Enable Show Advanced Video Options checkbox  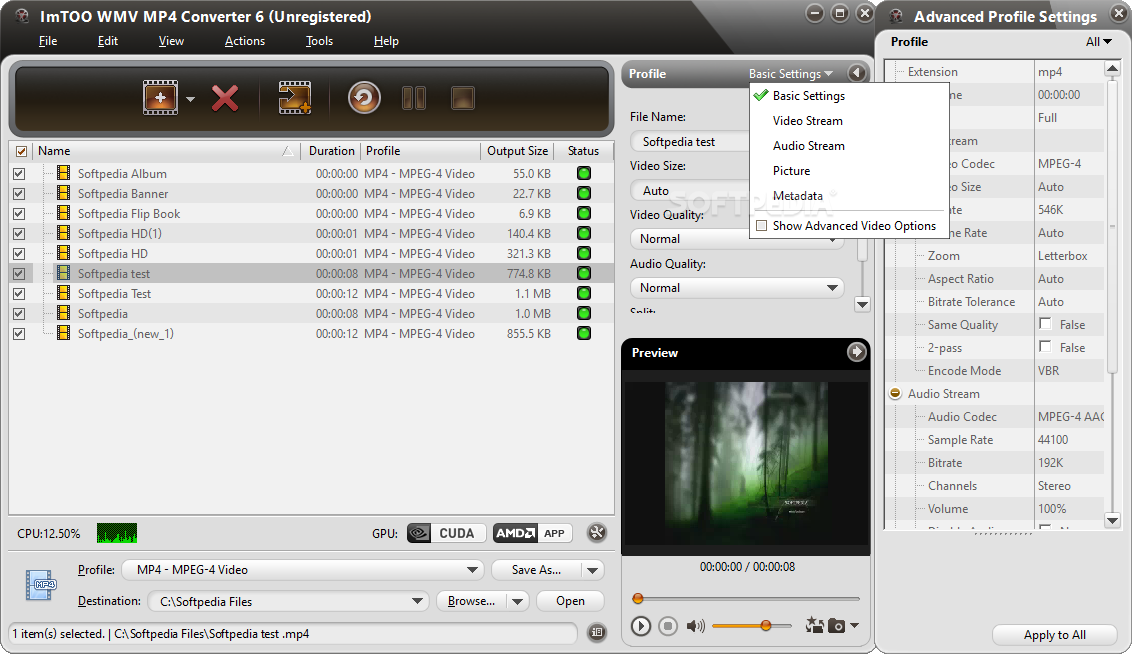[761, 226]
